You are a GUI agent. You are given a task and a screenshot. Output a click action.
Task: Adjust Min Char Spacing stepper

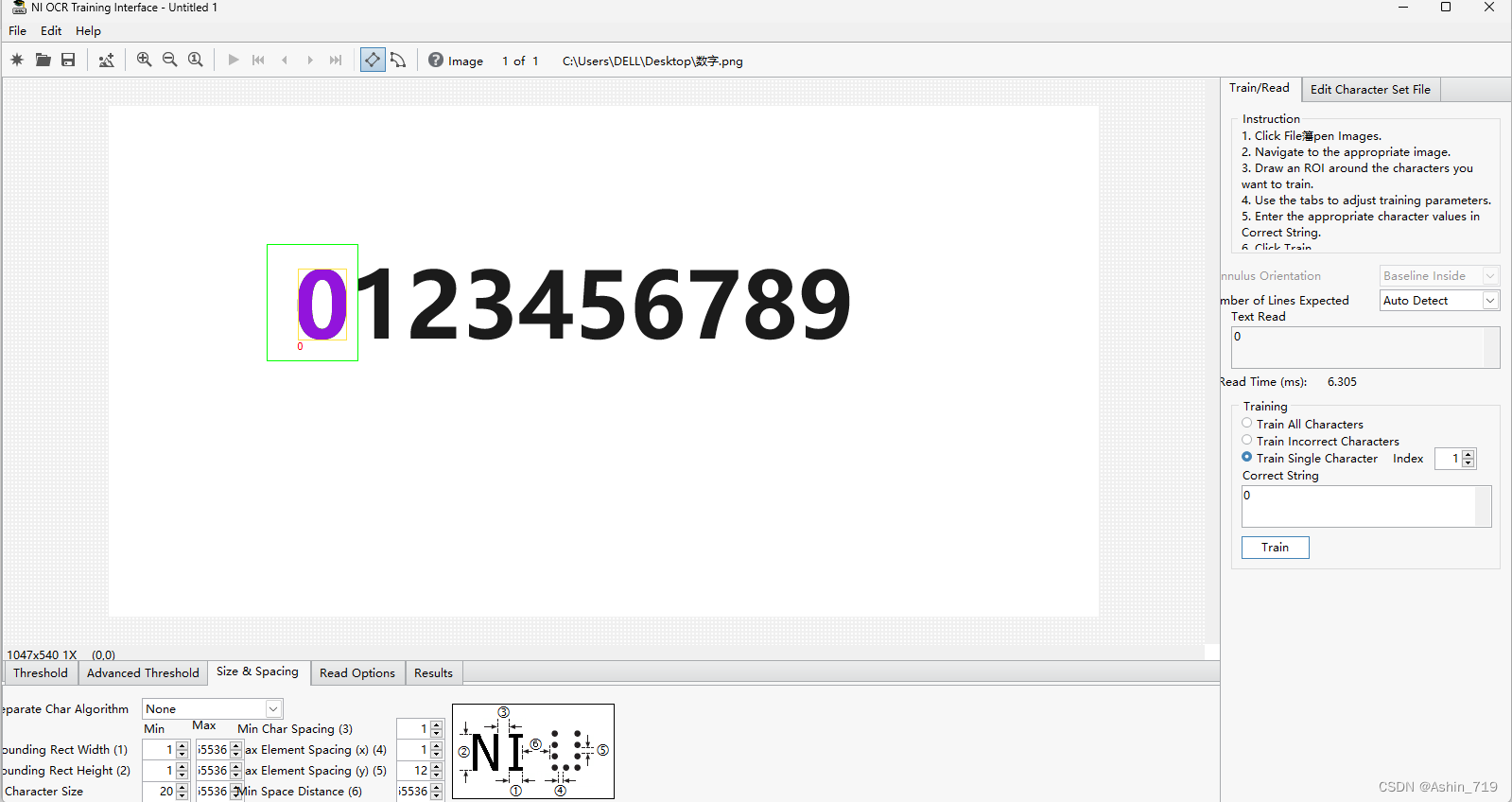[437, 729]
